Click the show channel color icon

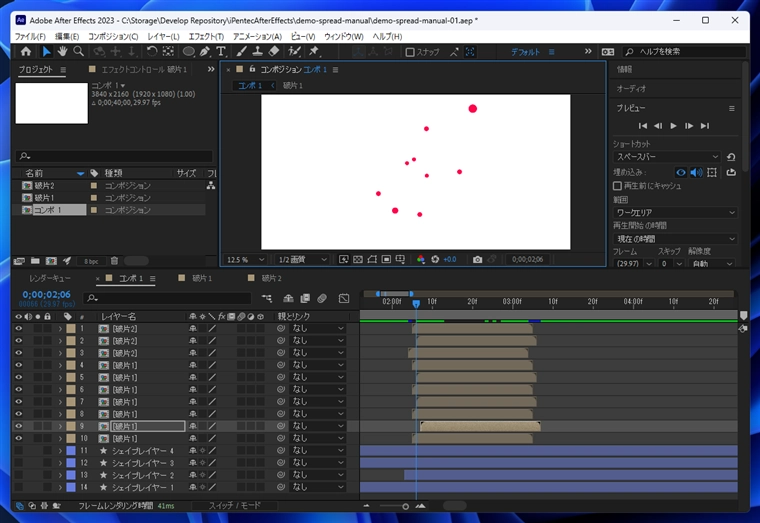[421, 259]
